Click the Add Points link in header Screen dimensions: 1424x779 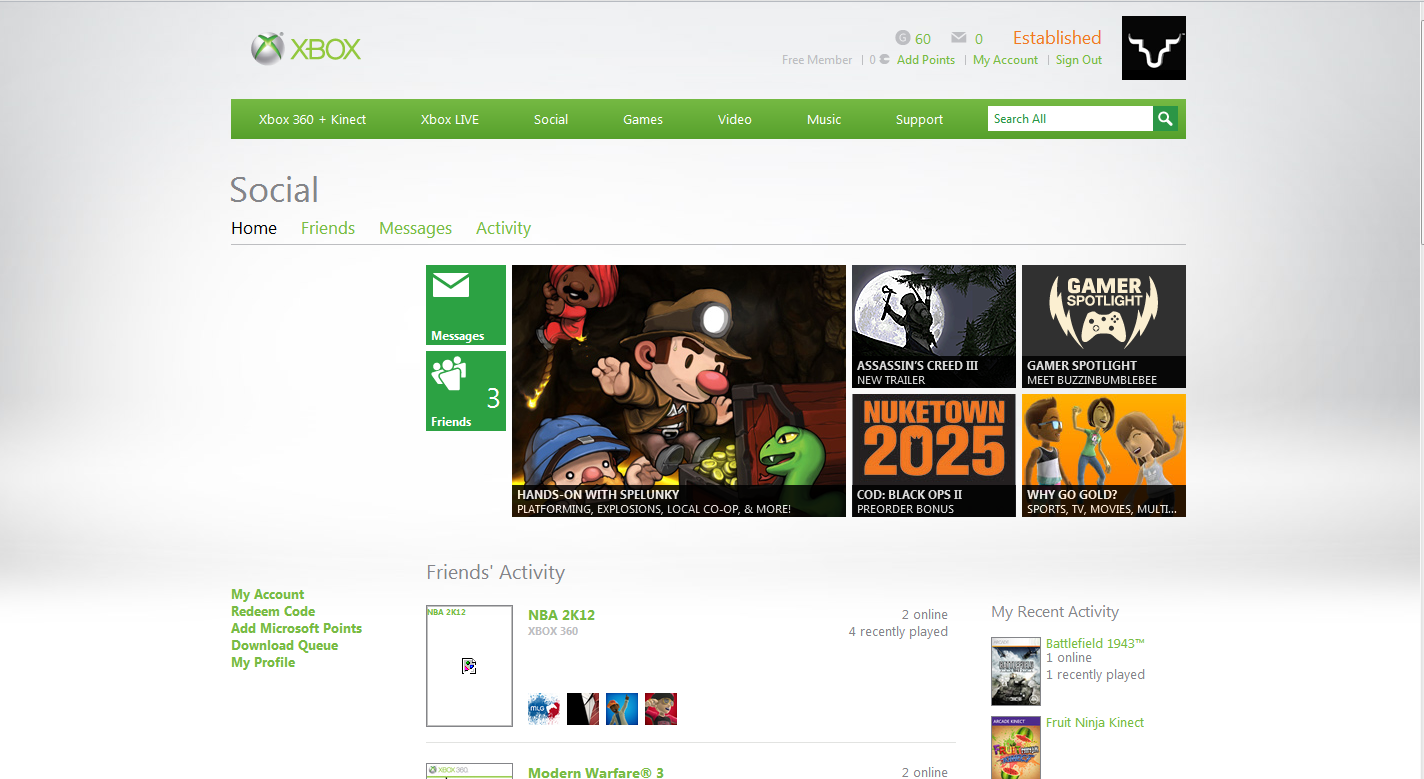926,60
